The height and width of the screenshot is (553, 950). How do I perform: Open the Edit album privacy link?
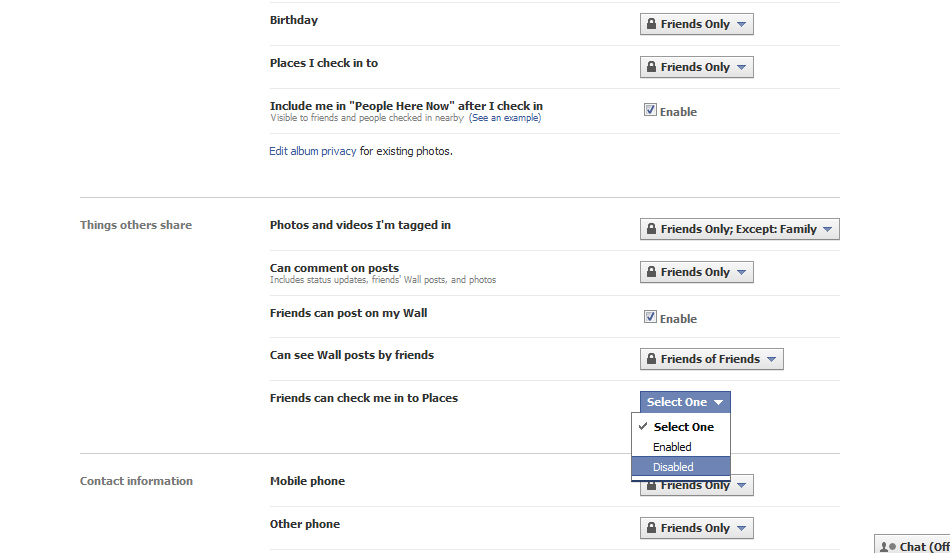click(x=313, y=151)
